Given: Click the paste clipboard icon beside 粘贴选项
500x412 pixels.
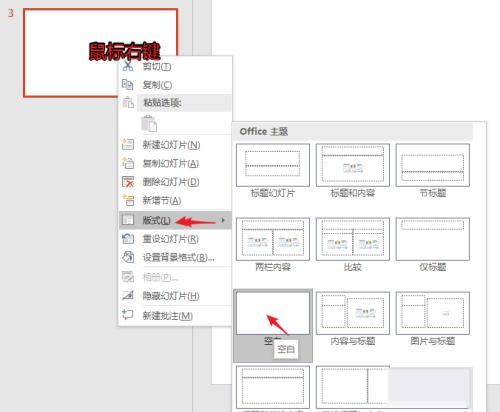Looking at the screenshot, I should pos(128,102).
